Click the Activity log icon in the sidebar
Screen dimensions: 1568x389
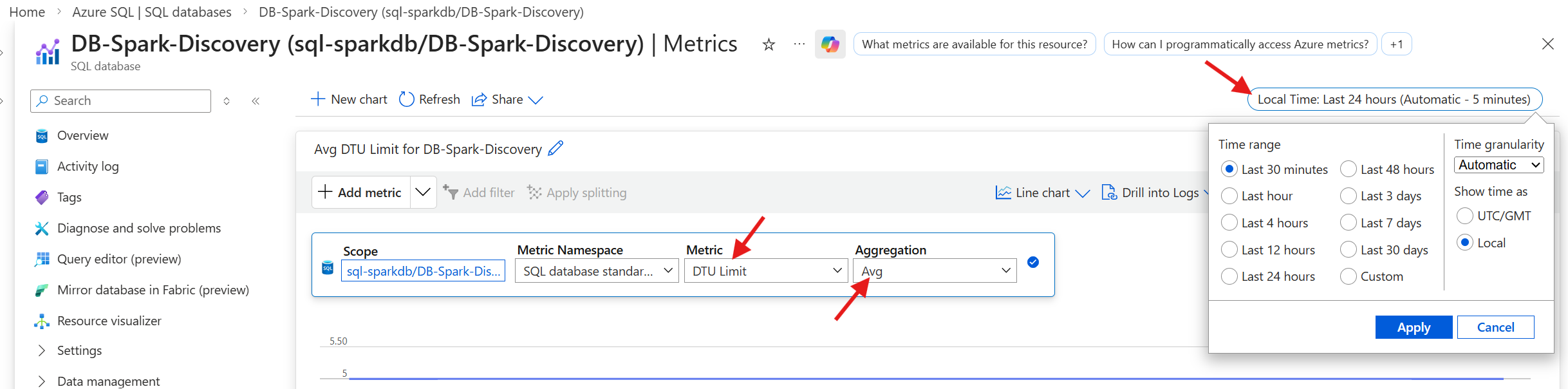[42, 167]
